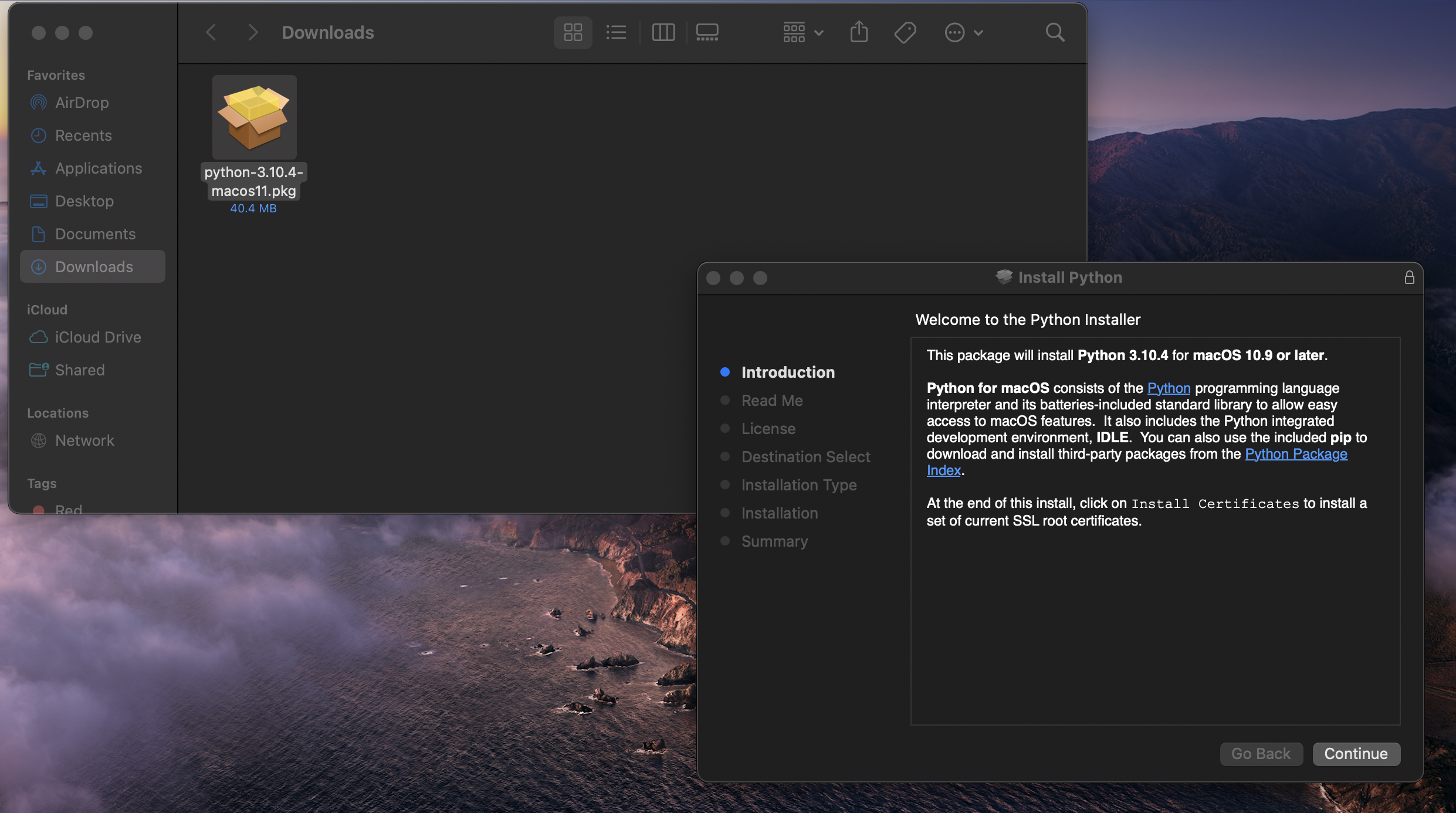Select Network under Locations

pyautogui.click(x=84, y=441)
